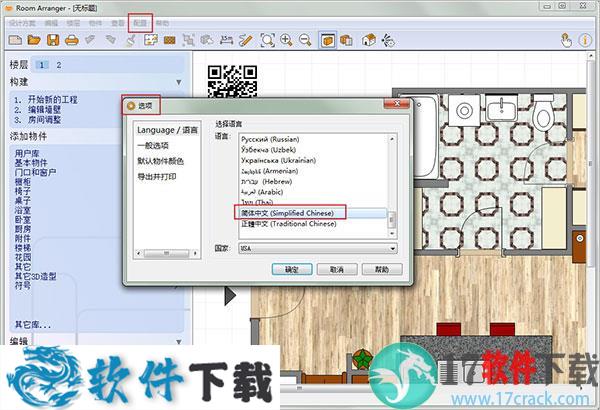Click the zoom out magnifier icon
Viewport: 600px width, 410px height.
[305, 40]
